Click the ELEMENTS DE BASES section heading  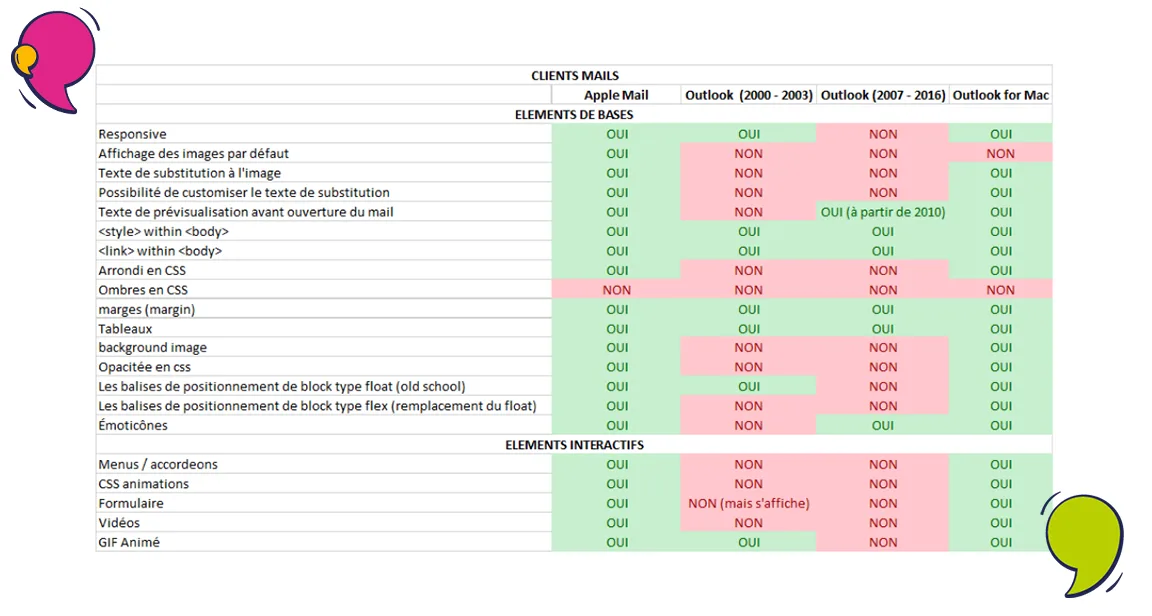(575, 115)
